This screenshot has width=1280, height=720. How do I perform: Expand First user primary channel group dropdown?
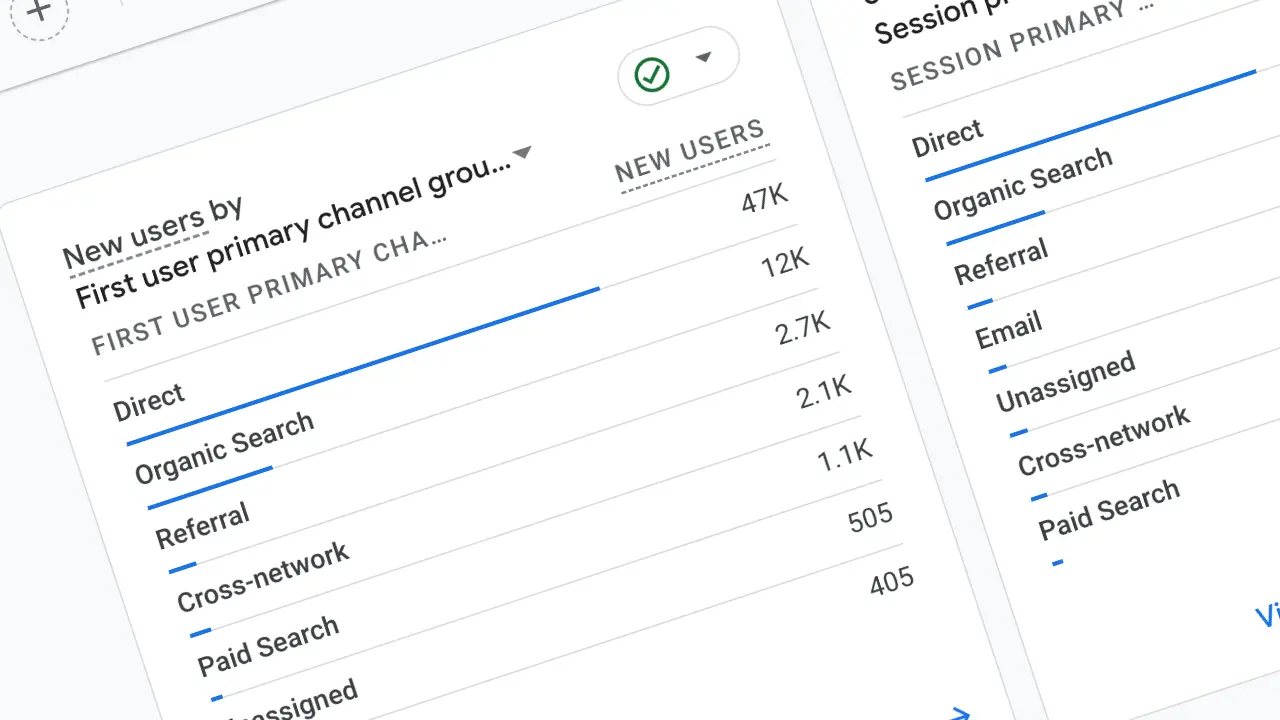pos(522,153)
